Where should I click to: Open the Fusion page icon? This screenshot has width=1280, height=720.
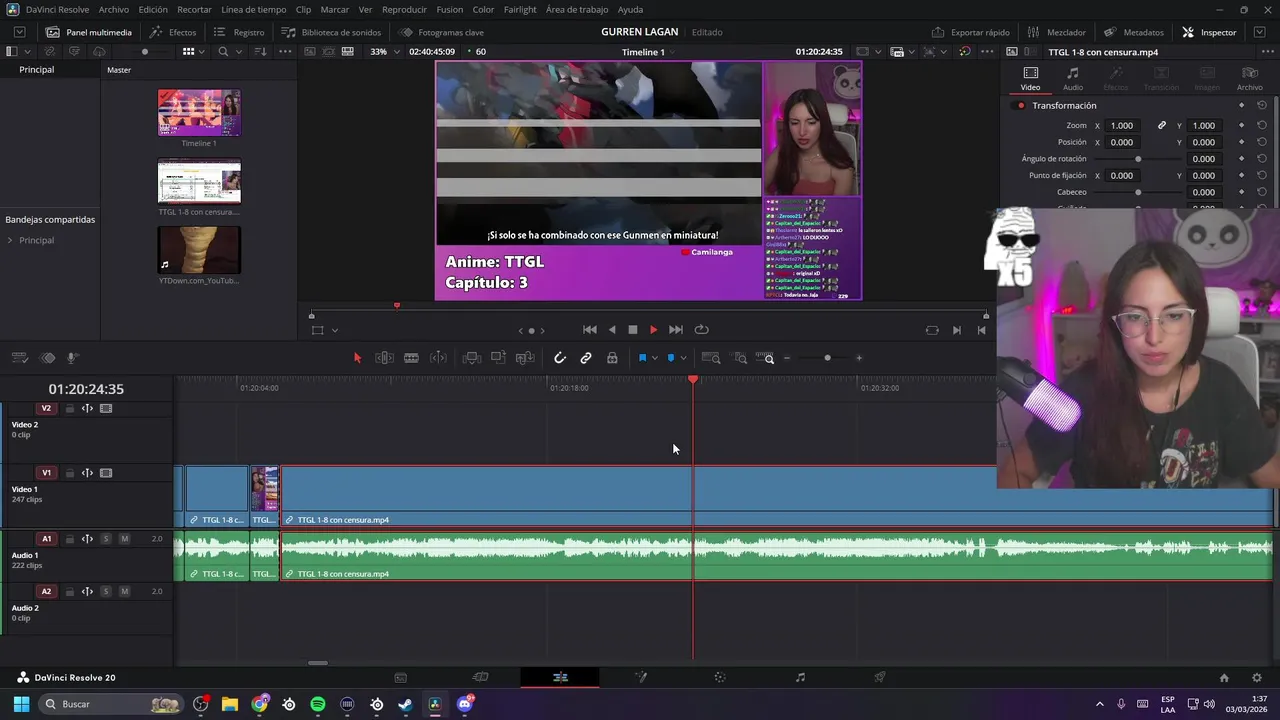[x=641, y=677]
